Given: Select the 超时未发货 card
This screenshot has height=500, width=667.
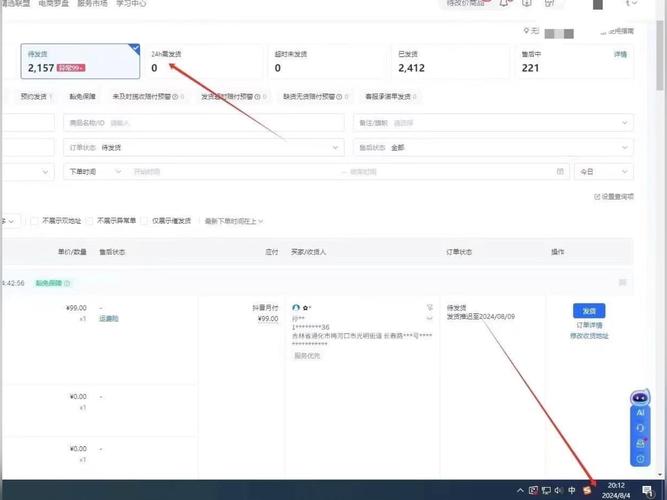Looking at the screenshot, I should click(x=328, y=61).
